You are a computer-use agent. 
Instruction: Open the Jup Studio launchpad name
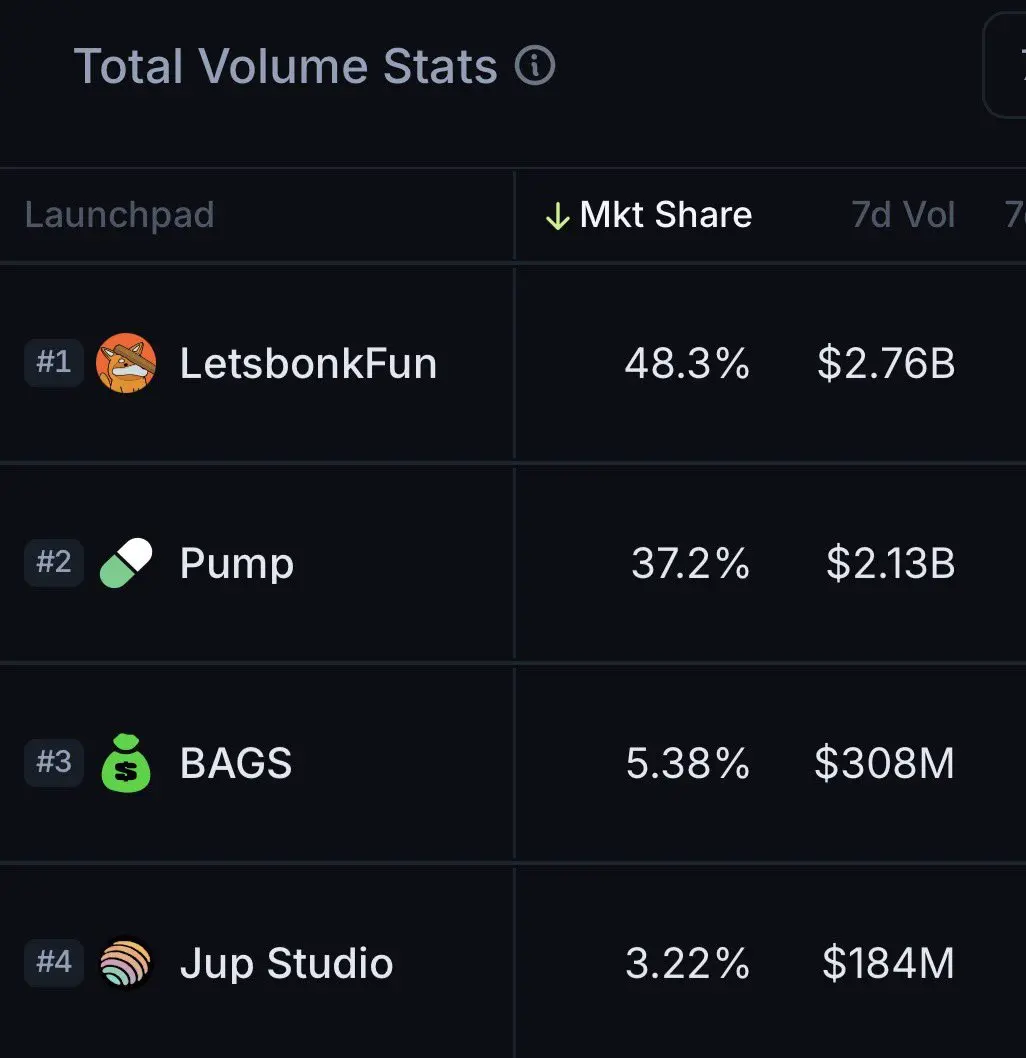click(287, 964)
